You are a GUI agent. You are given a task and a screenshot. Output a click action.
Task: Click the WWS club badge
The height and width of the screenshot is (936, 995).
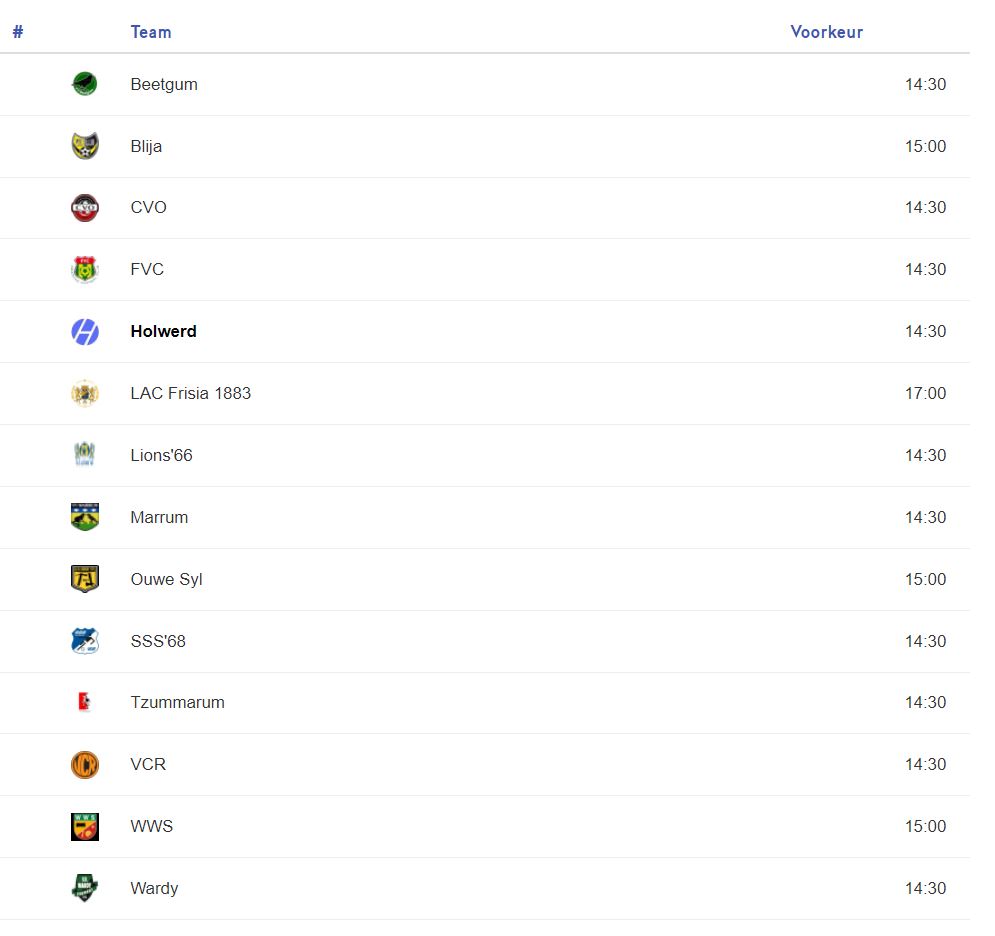(x=85, y=827)
